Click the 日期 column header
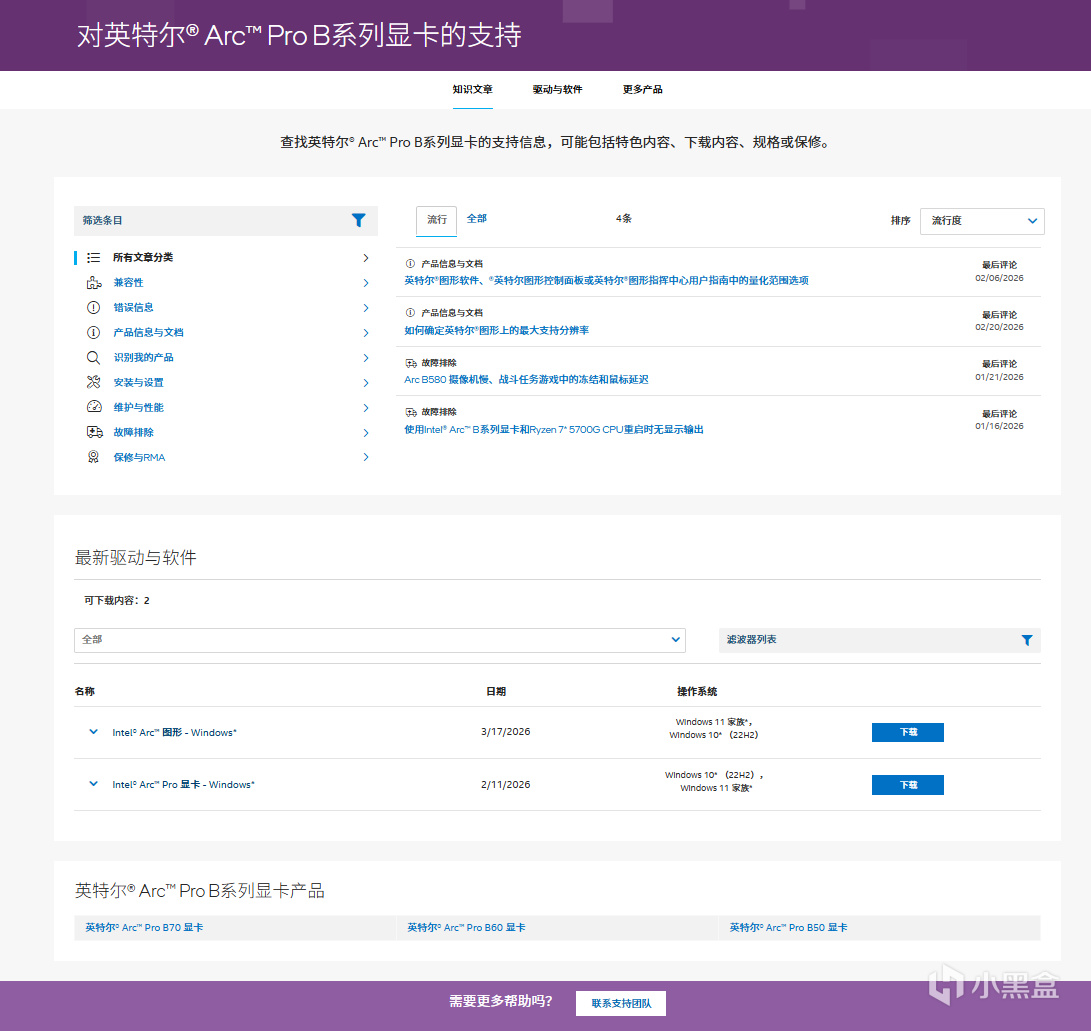 coord(495,692)
